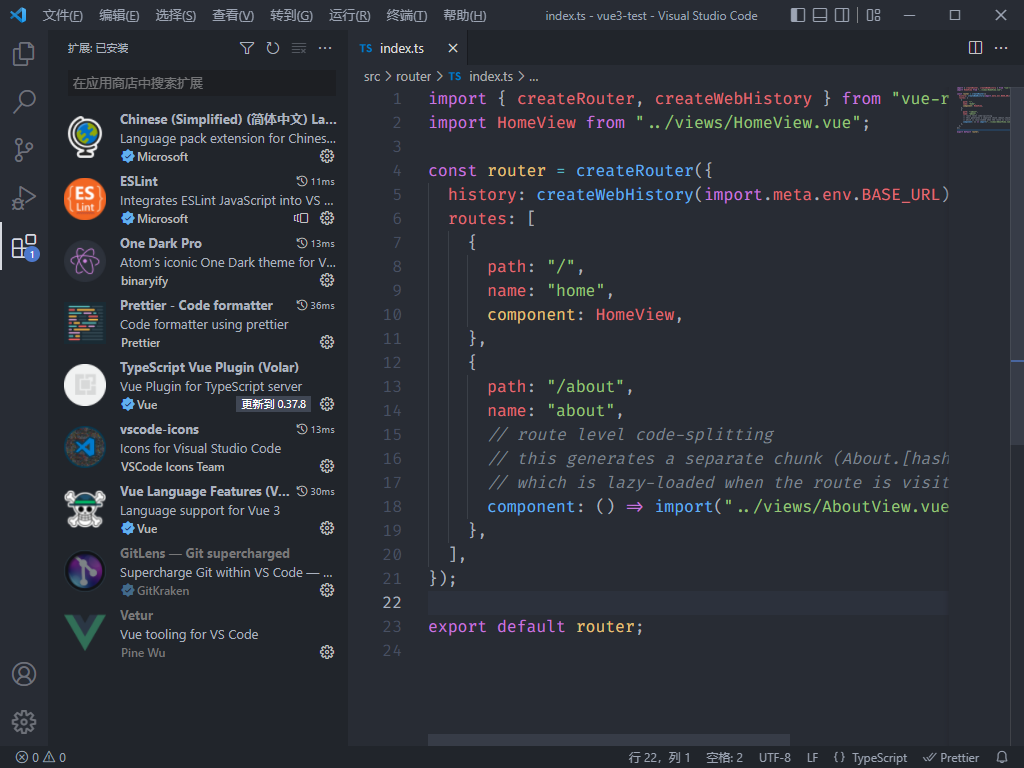Viewport: 1024px width, 768px height.
Task: Click the router breadcrumb segment
Action: pos(413,76)
